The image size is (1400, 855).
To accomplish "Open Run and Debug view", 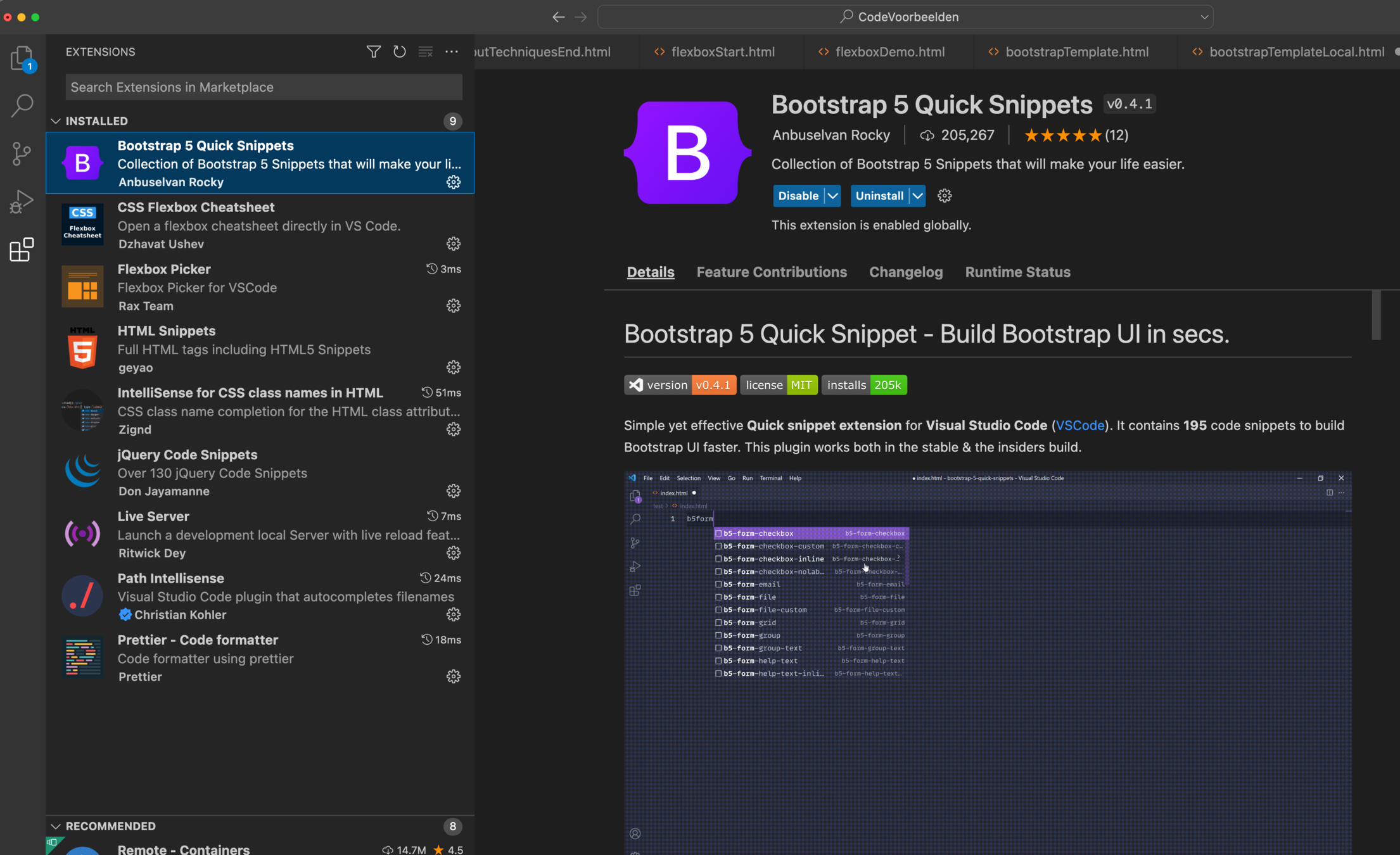I will [x=22, y=201].
